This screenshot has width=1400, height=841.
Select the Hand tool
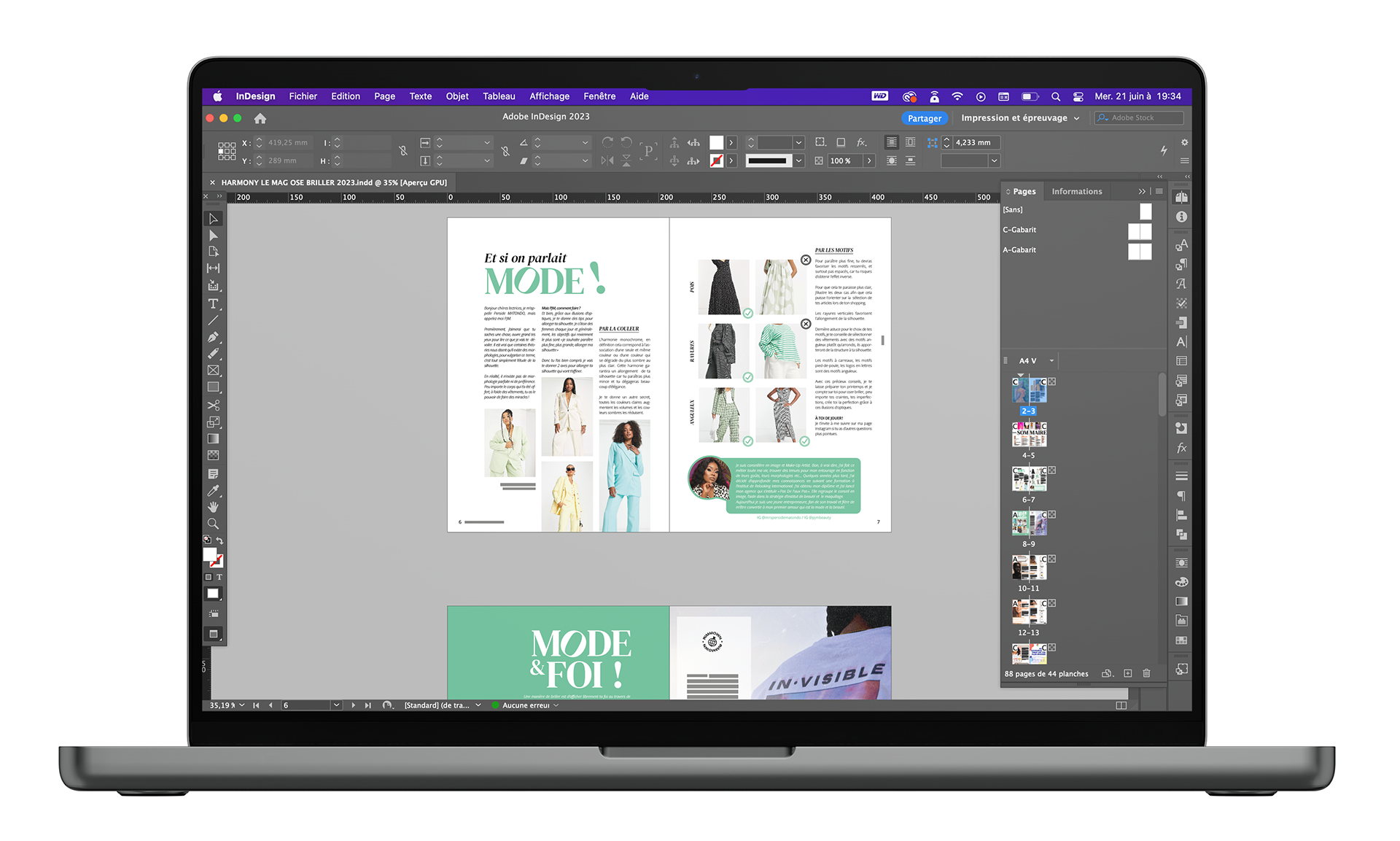(x=213, y=507)
